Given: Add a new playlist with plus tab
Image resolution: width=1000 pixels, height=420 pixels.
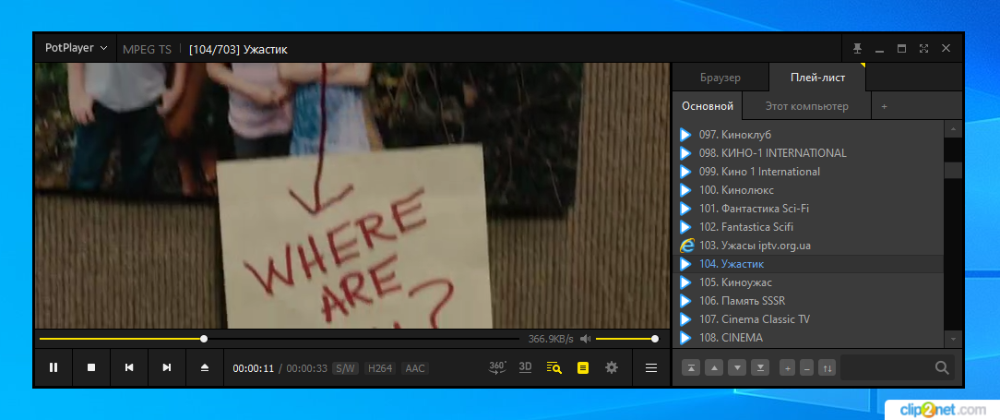Looking at the screenshot, I should pyautogui.click(x=884, y=106).
